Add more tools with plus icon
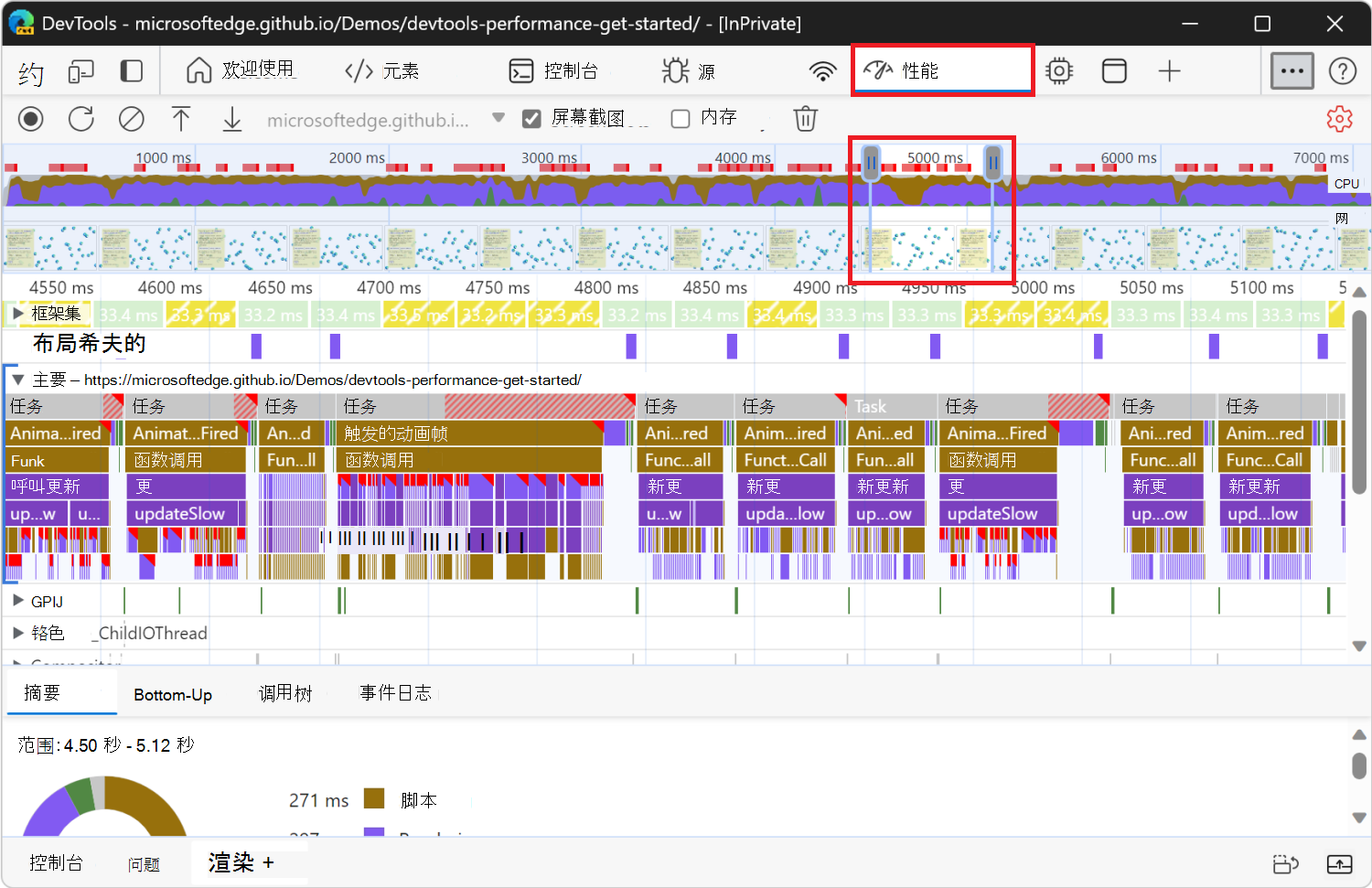The width and height of the screenshot is (1372, 888). coord(1170,70)
